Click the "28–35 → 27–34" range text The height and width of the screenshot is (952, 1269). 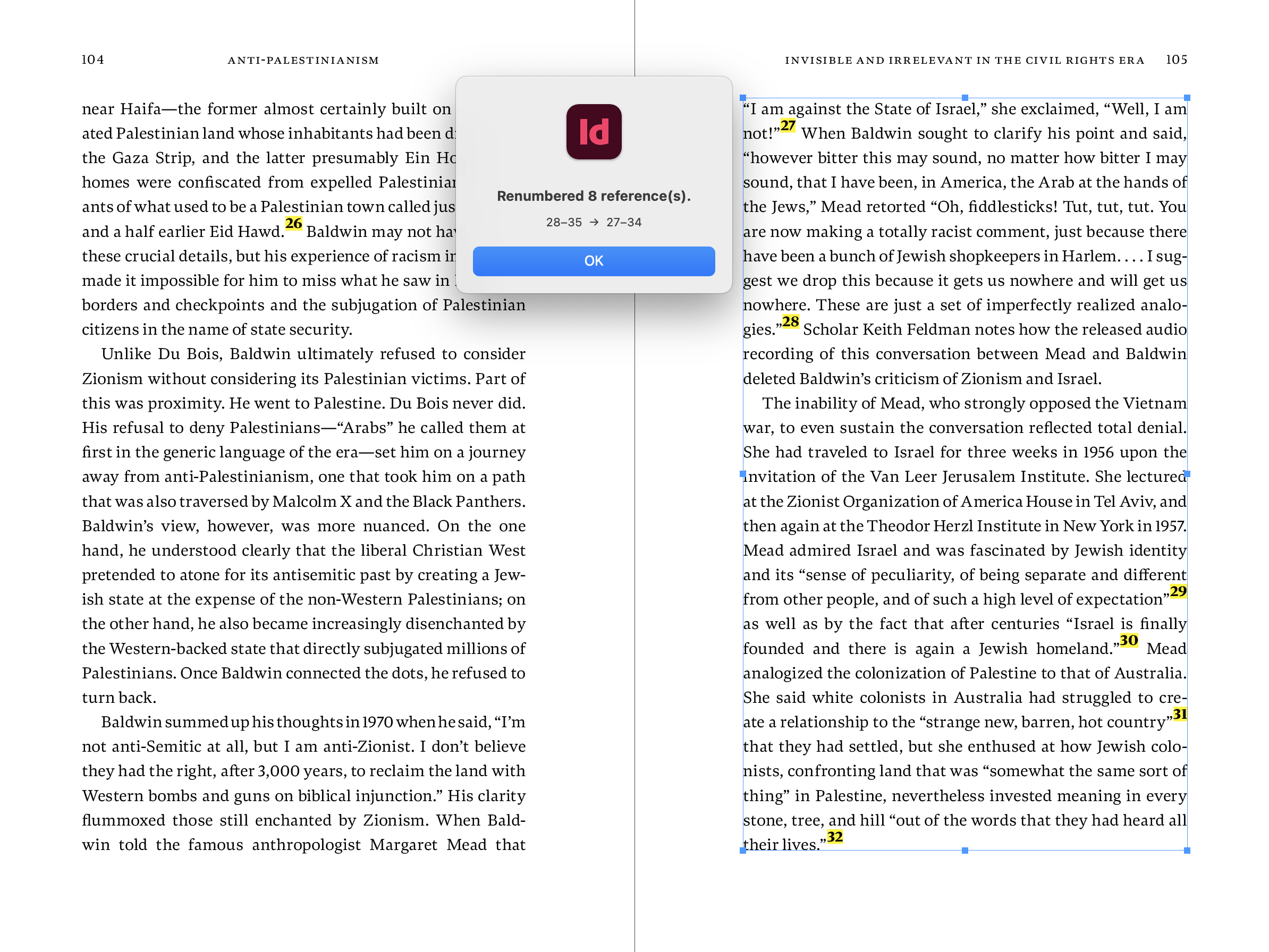click(593, 223)
